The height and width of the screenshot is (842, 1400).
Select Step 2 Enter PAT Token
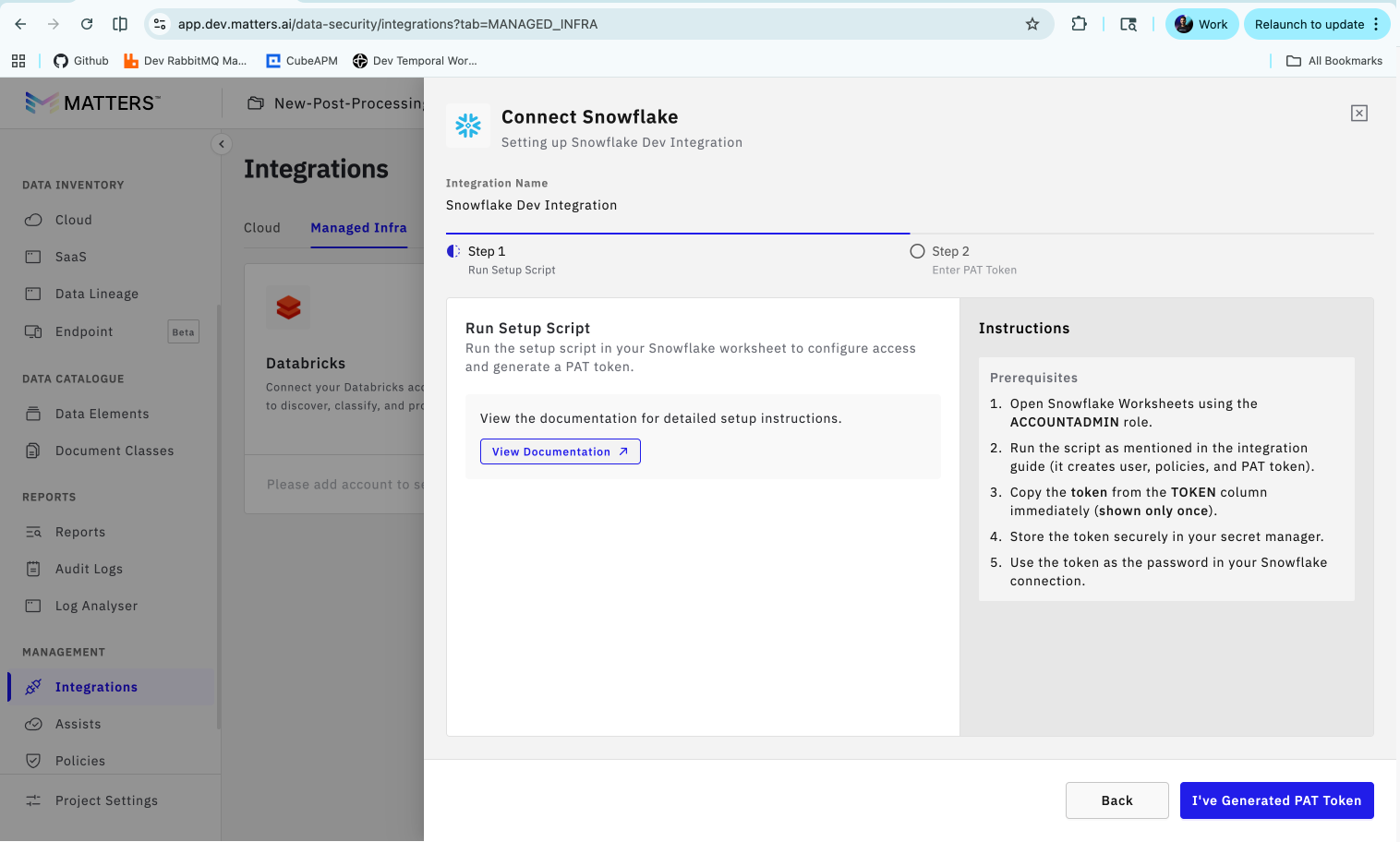(x=963, y=259)
